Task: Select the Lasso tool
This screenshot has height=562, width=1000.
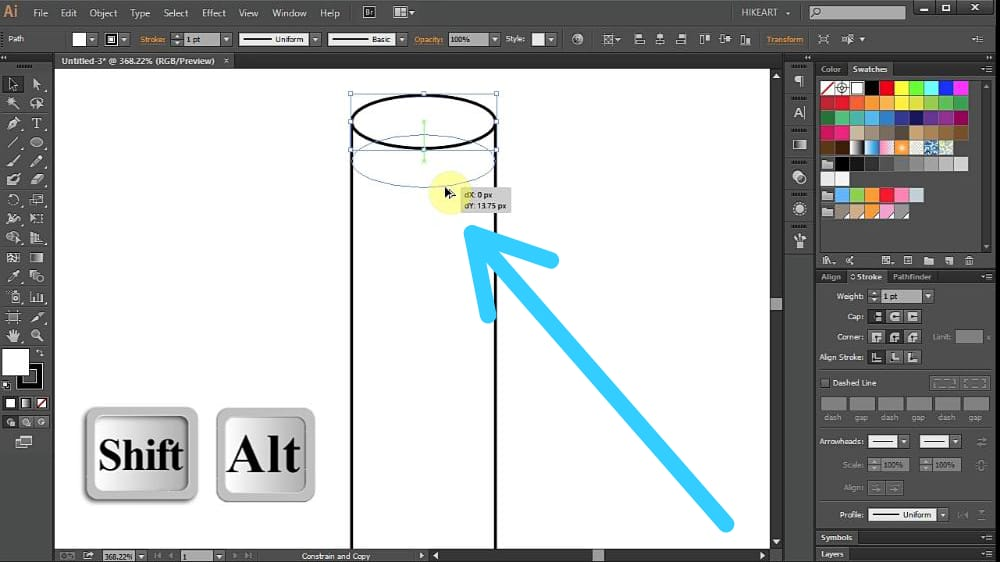Action: [36, 103]
